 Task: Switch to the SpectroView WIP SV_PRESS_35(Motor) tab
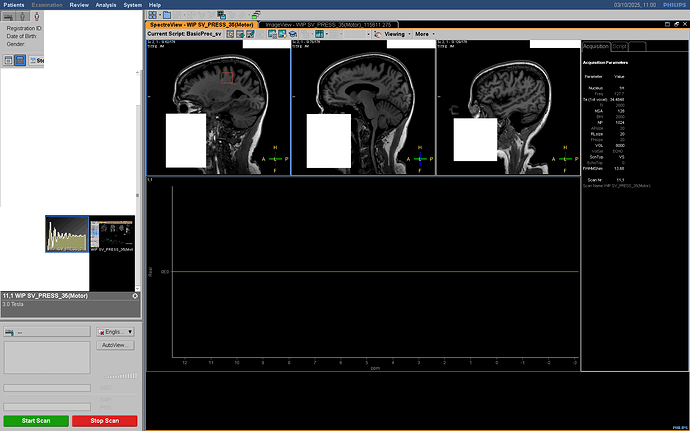coord(202,25)
